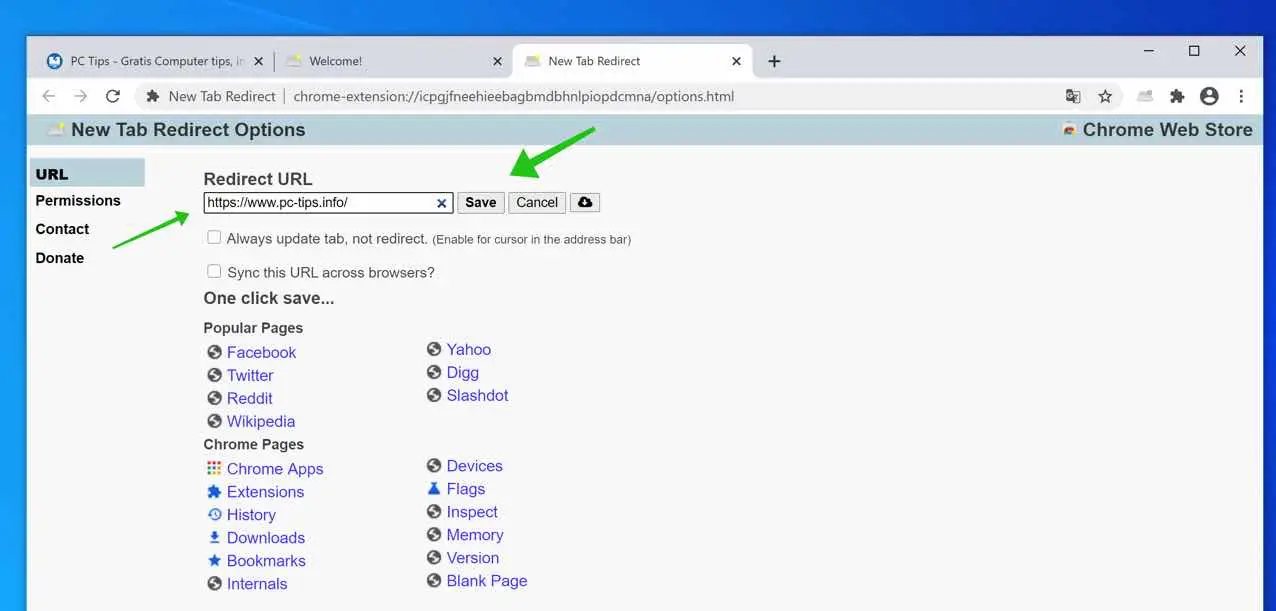Screen dimensions: 1276x611
Task: Switch to the Welcome! browser tab
Action: pos(393,61)
